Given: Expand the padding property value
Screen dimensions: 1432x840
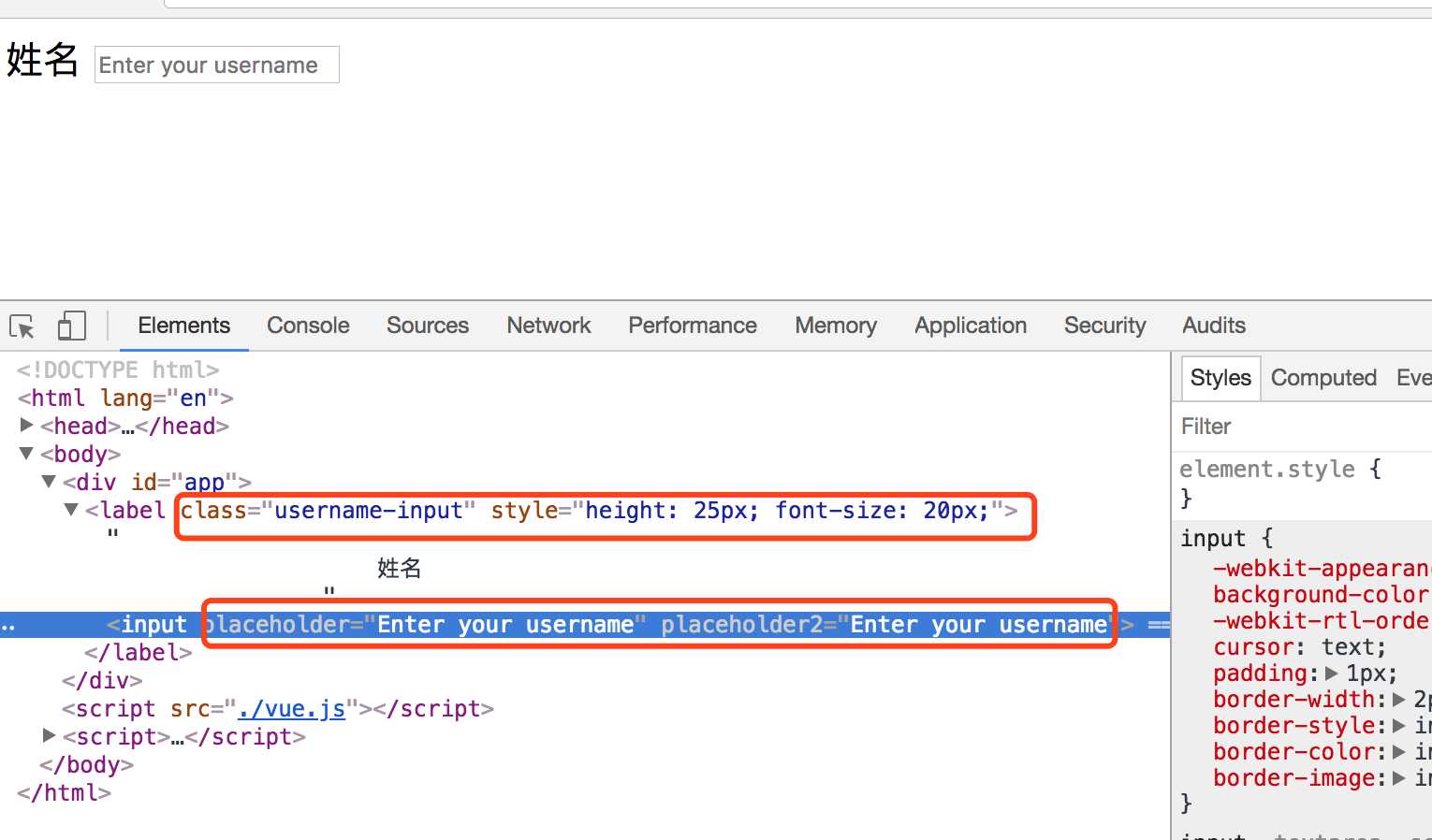Looking at the screenshot, I should (1332, 673).
